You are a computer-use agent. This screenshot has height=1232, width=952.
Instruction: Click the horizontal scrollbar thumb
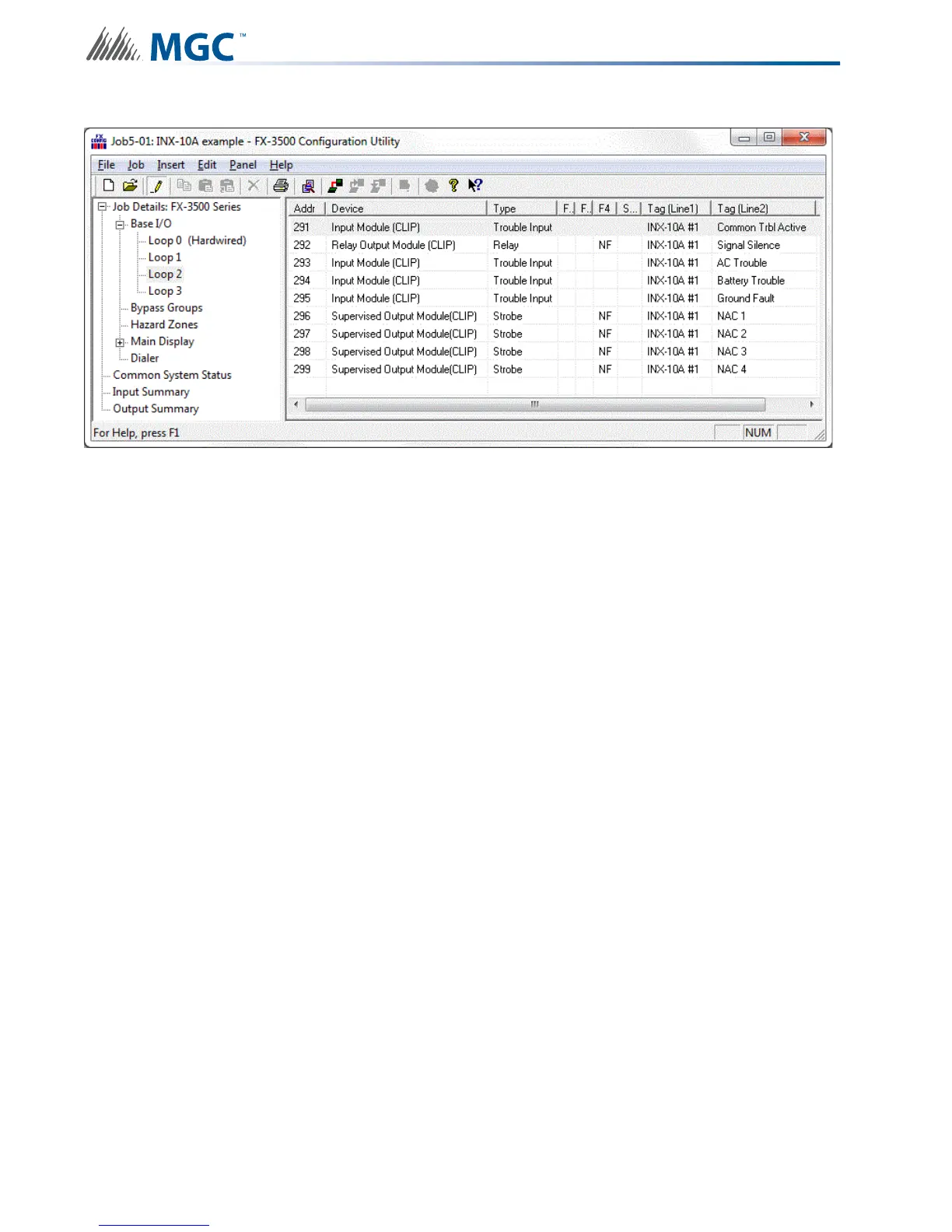click(535, 404)
